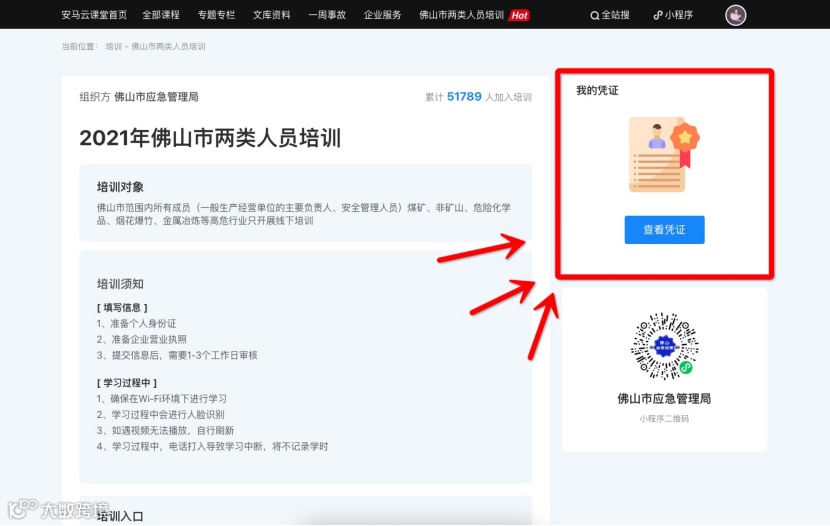The image size is (830, 526).
Task: Click 培训 in the breadcrumb
Action: pyautogui.click(x=113, y=47)
